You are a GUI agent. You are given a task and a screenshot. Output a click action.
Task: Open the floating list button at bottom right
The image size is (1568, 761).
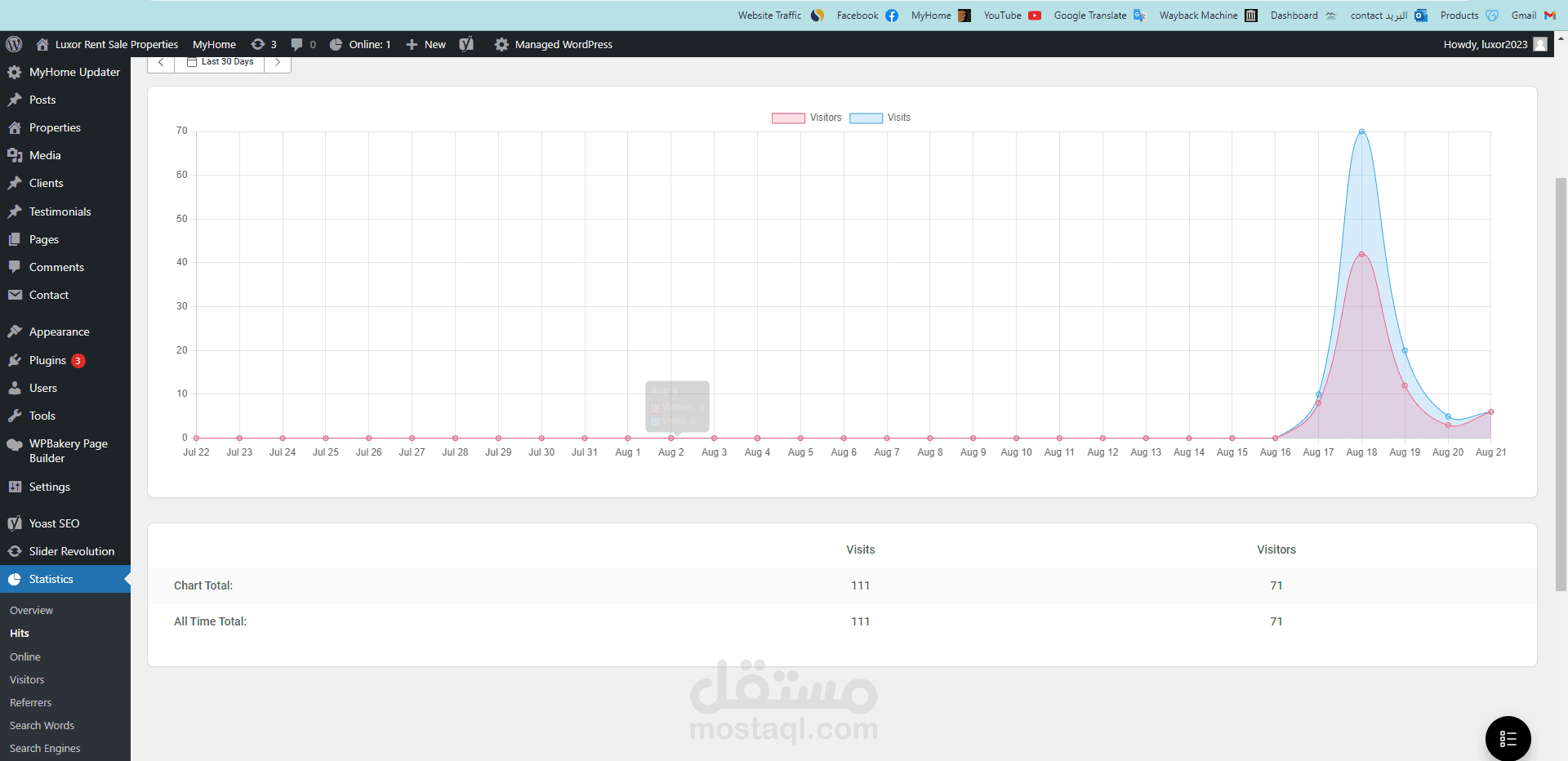coord(1508,739)
